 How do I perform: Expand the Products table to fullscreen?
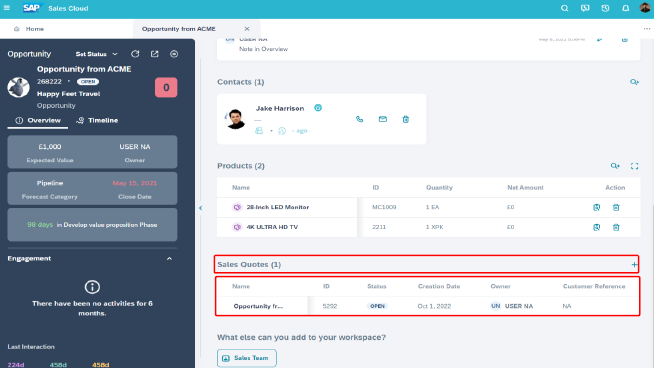click(x=634, y=166)
